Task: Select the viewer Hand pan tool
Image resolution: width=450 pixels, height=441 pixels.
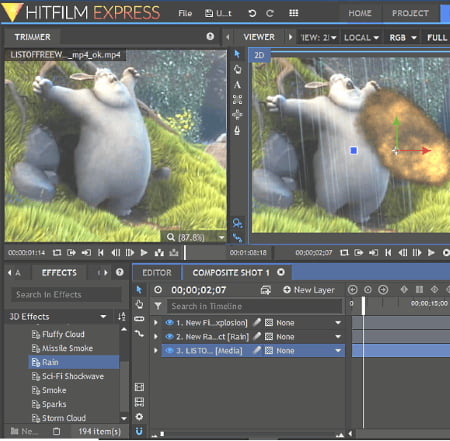Action: (237, 69)
